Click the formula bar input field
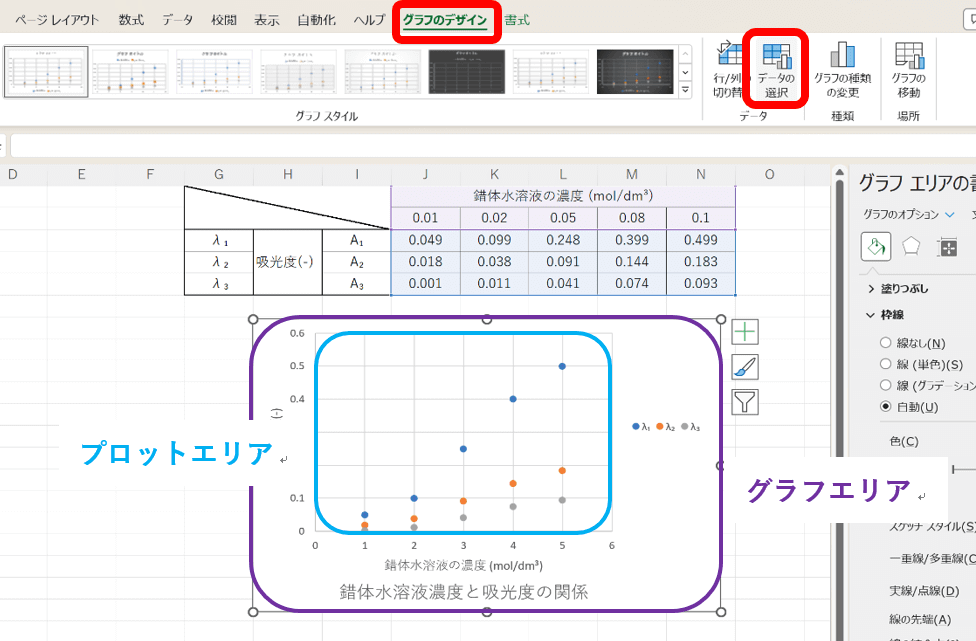 pos(492,147)
